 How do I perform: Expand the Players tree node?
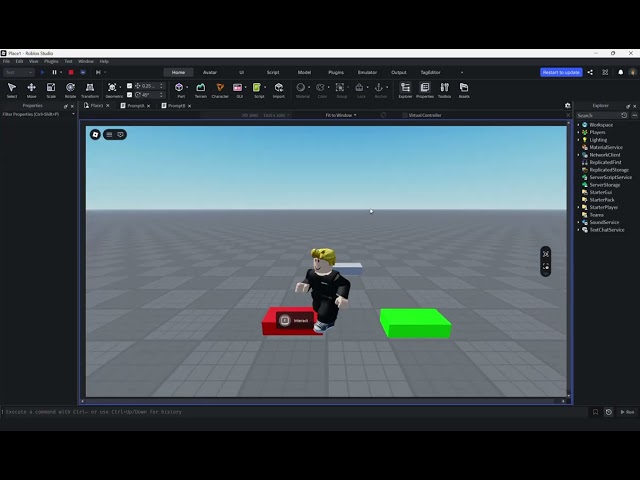[x=578, y=132]
